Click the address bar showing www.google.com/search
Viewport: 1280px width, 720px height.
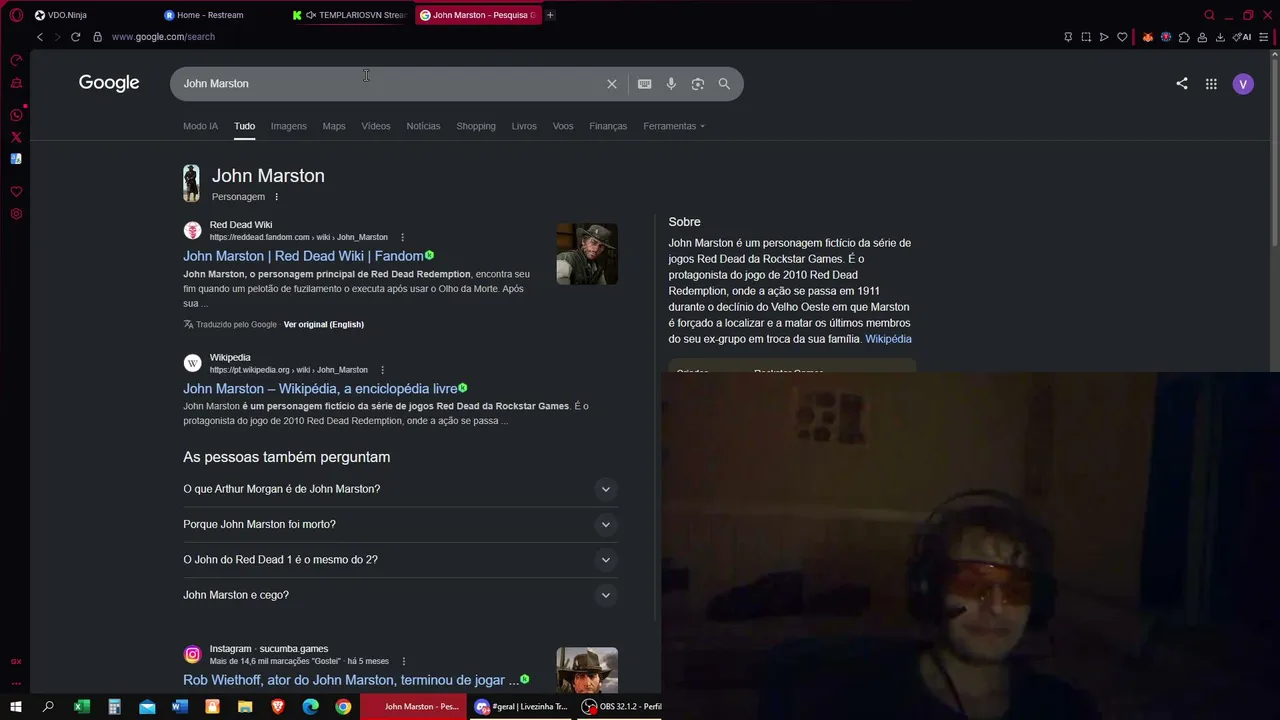163,37
